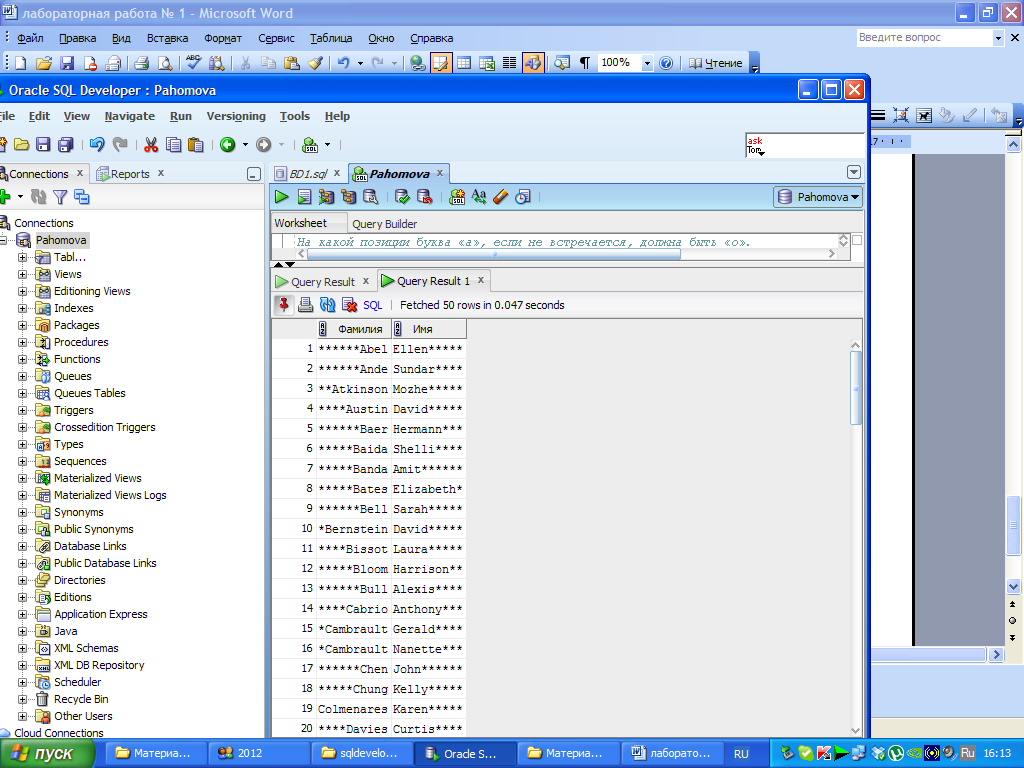Screen dimensions: 1024x768
Task: Click the worksheet horizontal scrollbar thumb
Action: (494, 254)
